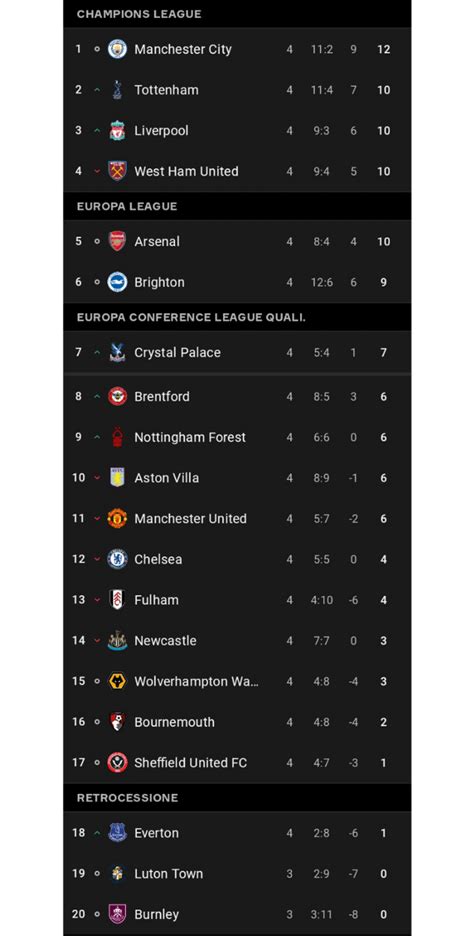Click Fulham's downward position arrow
The height and width of the screenshot is (936, 474).
pyautogui.click(x=97, y=600)
